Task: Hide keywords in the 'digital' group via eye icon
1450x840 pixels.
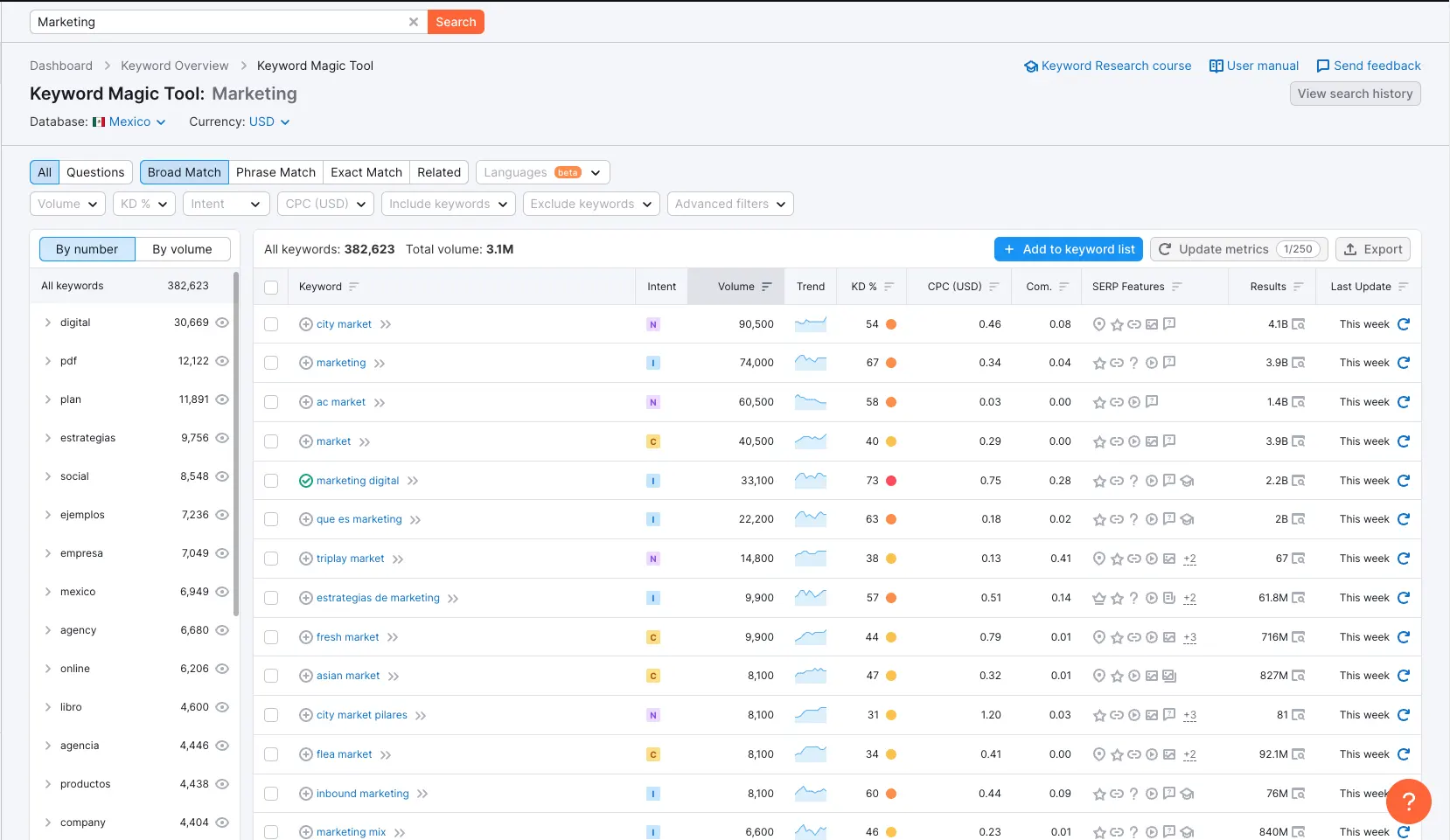Action: [x=223, y=323]
